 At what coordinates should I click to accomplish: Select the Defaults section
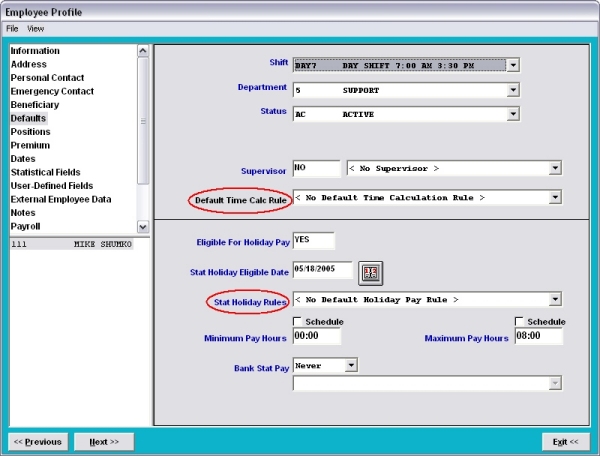[28, 118]
